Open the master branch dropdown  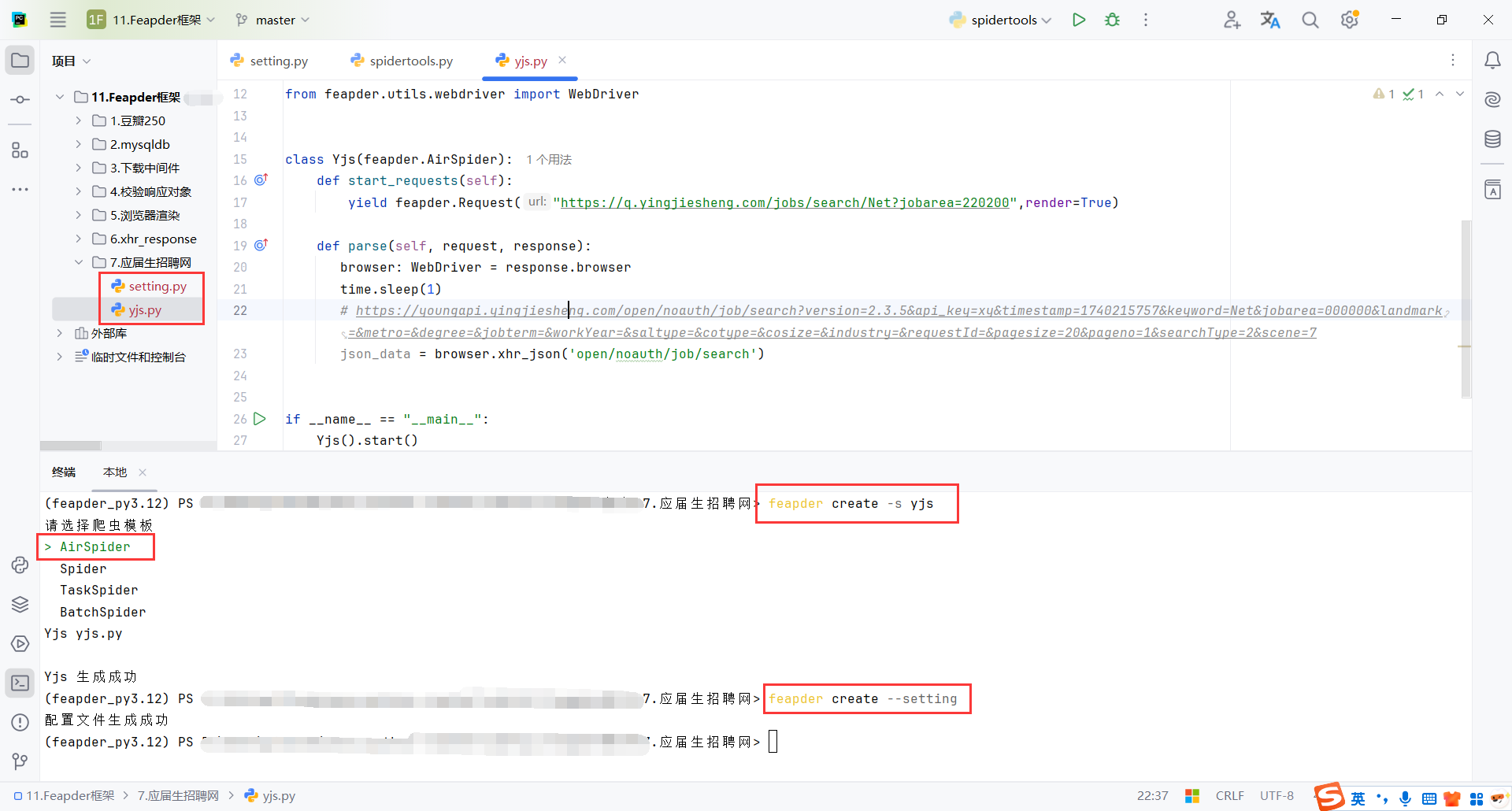pyautogui.click(x=272, y=20)
